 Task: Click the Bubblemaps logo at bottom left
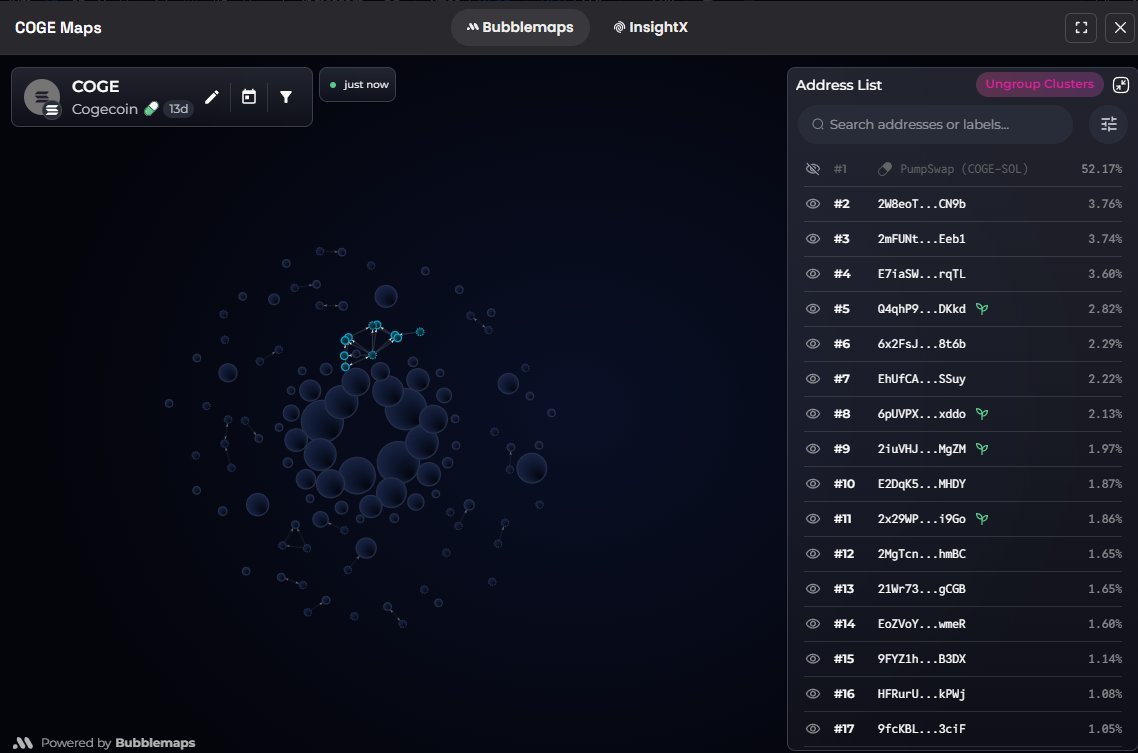[22, 743]
